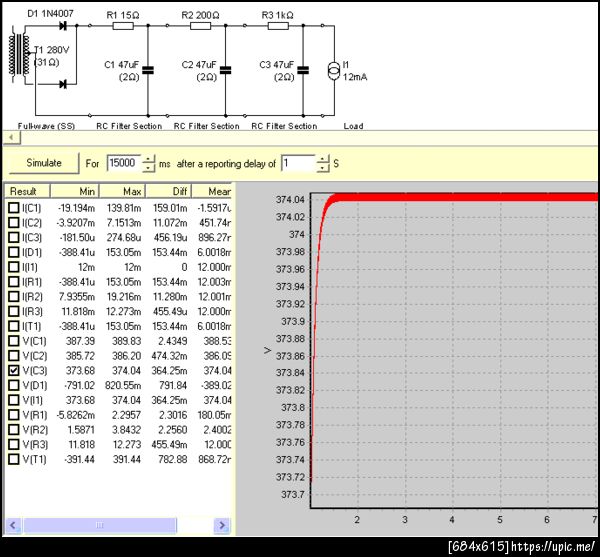Sort by the Result column header

coord(27,191)
